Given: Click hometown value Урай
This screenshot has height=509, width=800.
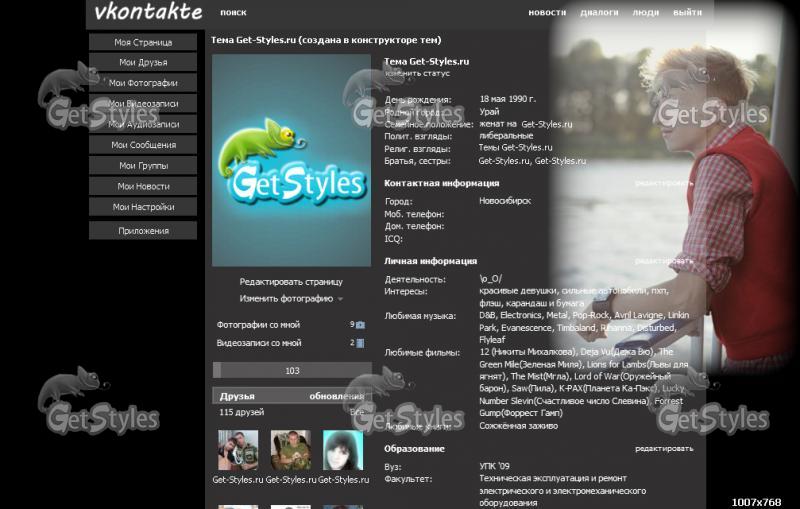Looking at the screenshot, I should click(x=489, y=112).
